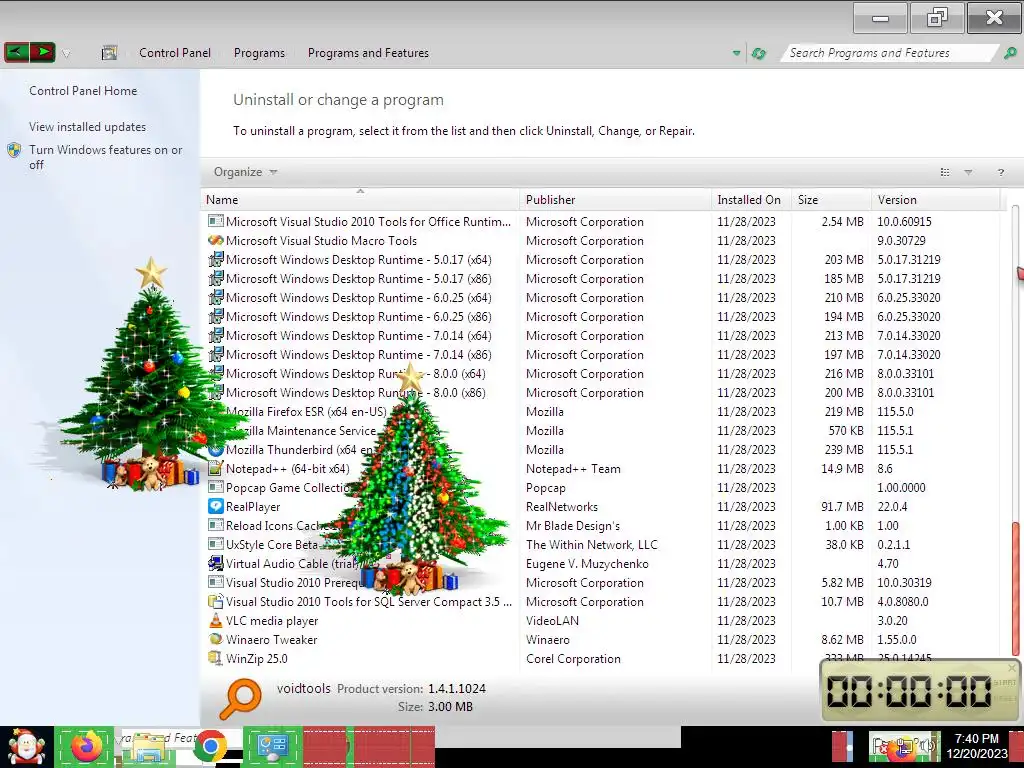
Task: Sort list by Size column header
Action: tap(831, 200)
